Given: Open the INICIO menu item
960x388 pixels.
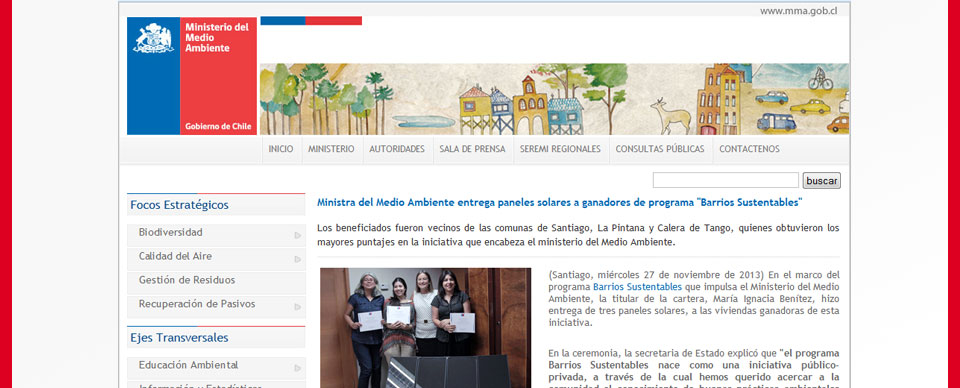Looking at the screenshot, I should point(281,149).
